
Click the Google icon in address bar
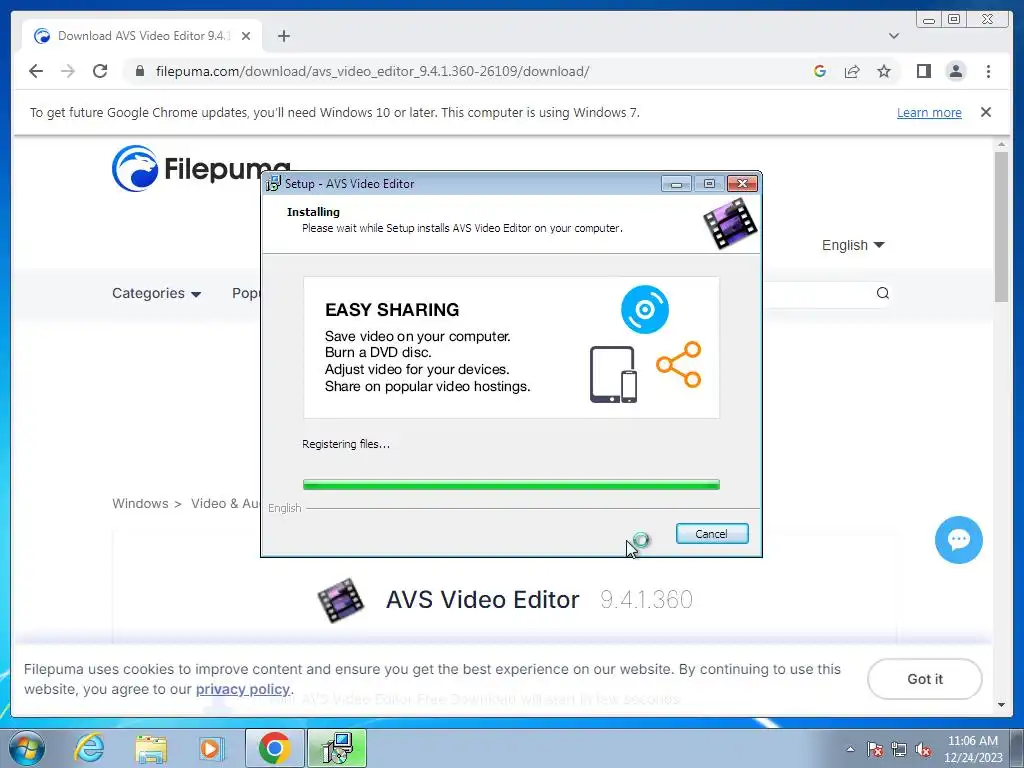(820, 71)
